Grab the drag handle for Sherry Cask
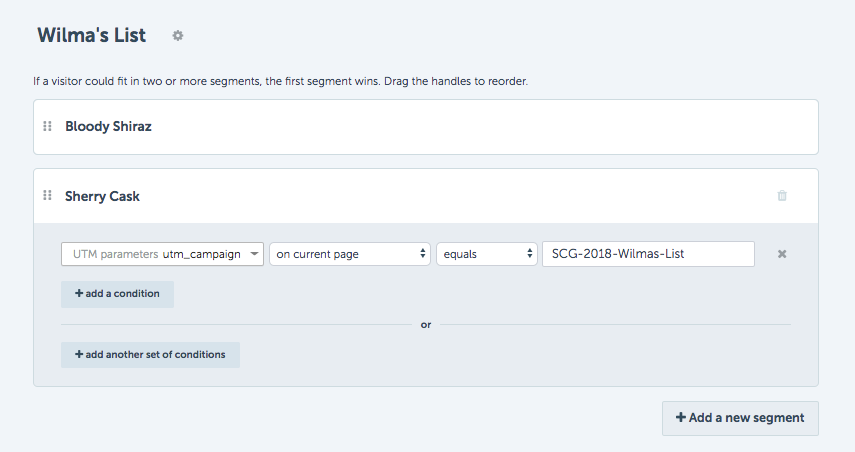855x452 pixels. pos(47,195)
